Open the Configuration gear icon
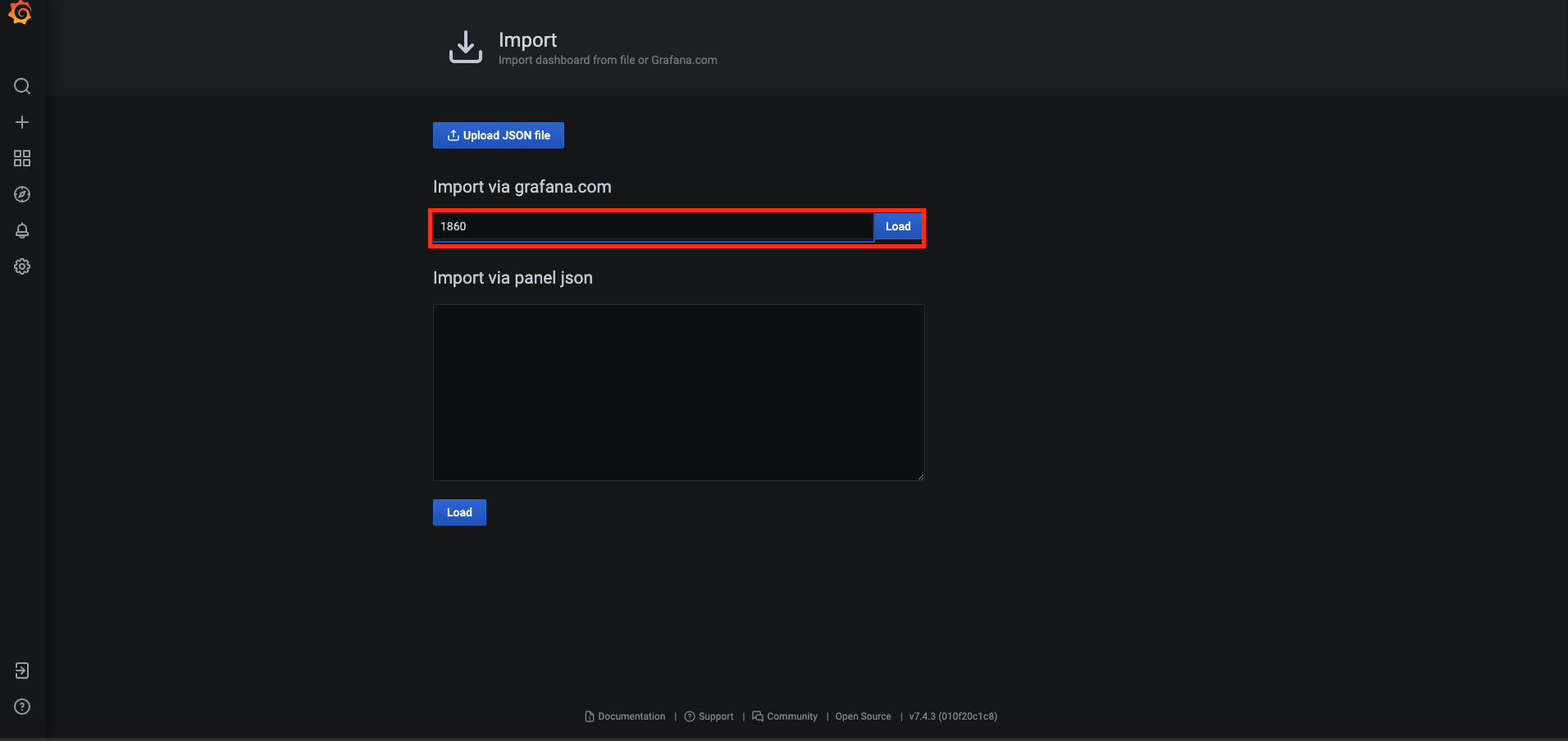The width and height of the screenshot is (1568, 741). tap(22, 266)
